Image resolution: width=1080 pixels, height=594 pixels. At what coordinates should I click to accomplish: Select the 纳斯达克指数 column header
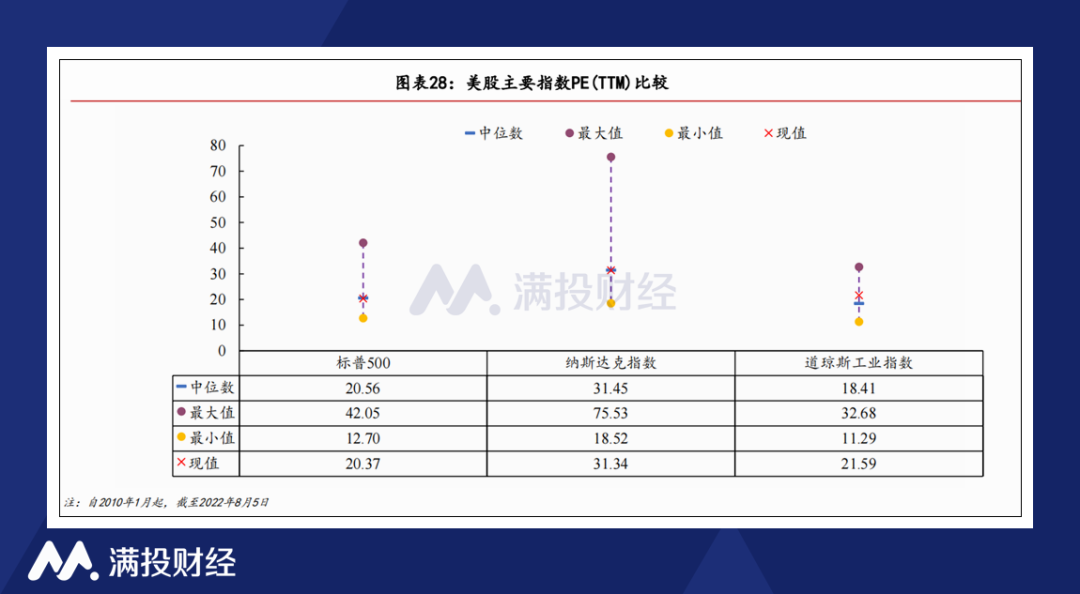611,363
